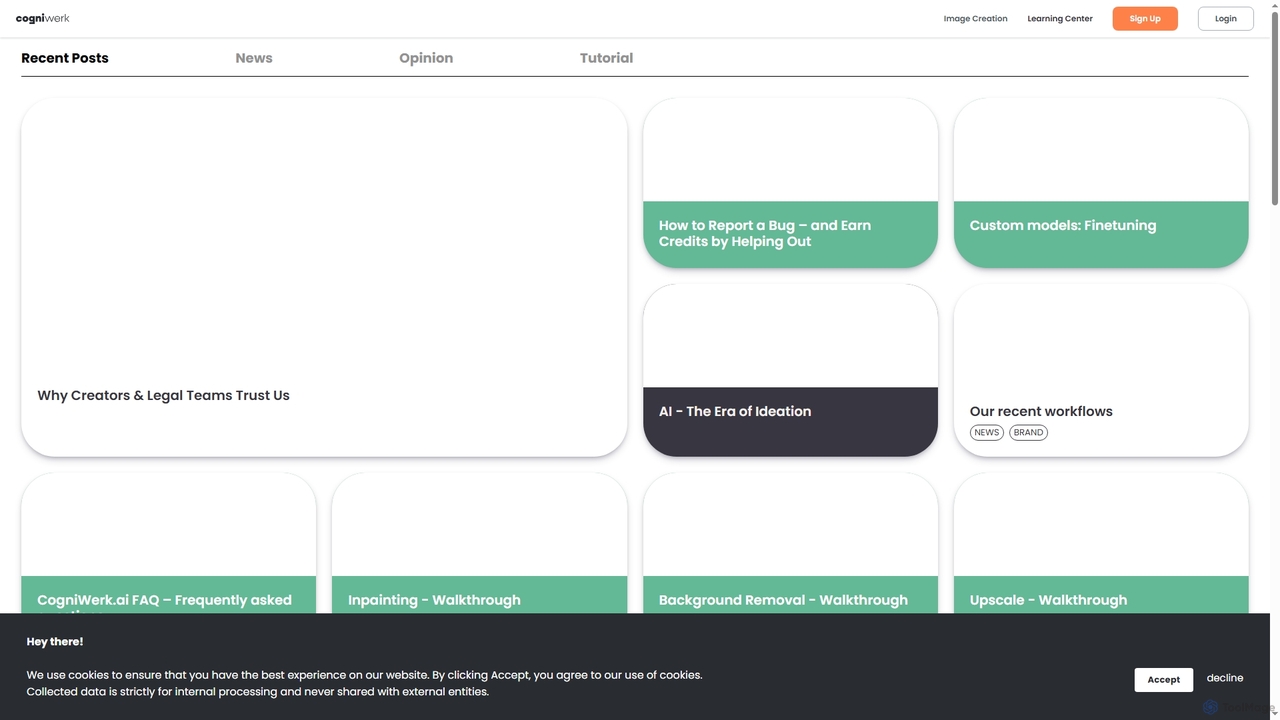Open AI - The Era of Ideation post
This screenshot has width=1280, height=720.
tap(790, 370)
